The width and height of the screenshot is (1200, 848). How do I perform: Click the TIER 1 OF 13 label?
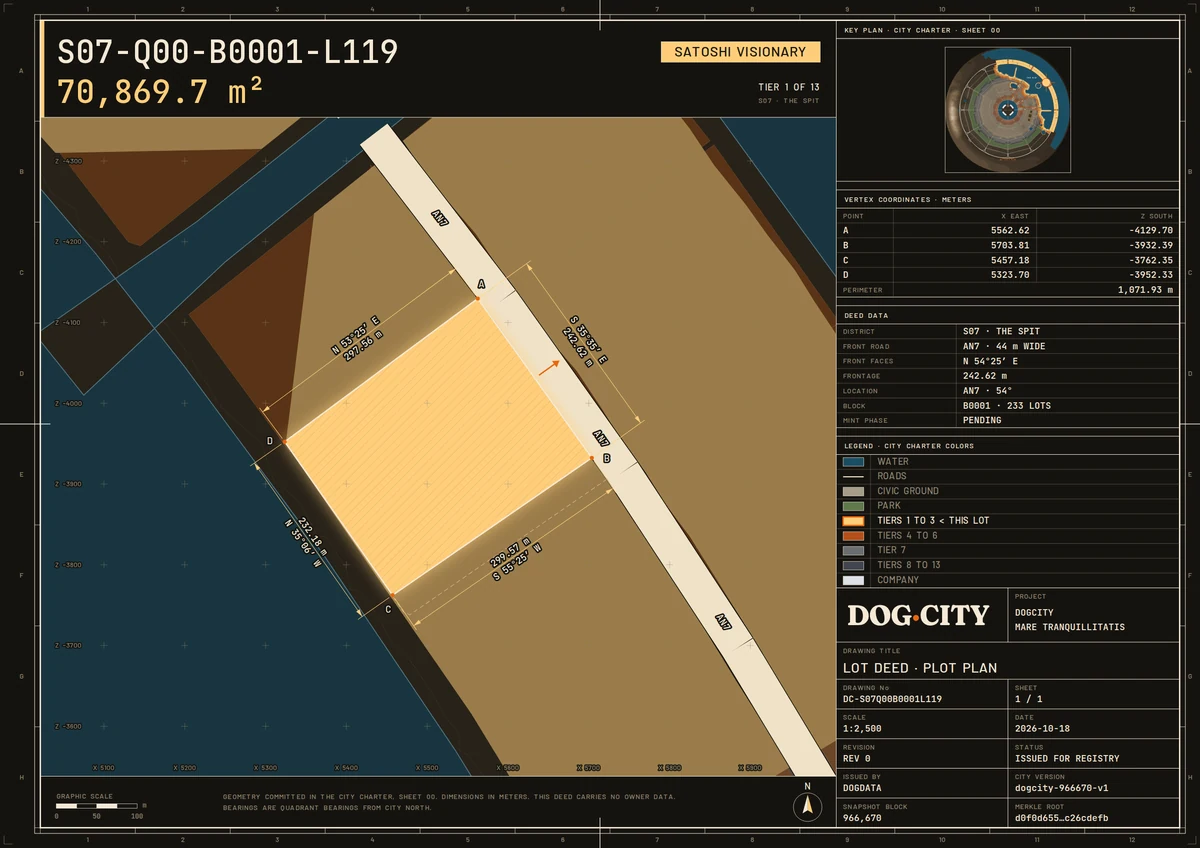[x=789, y=87]
